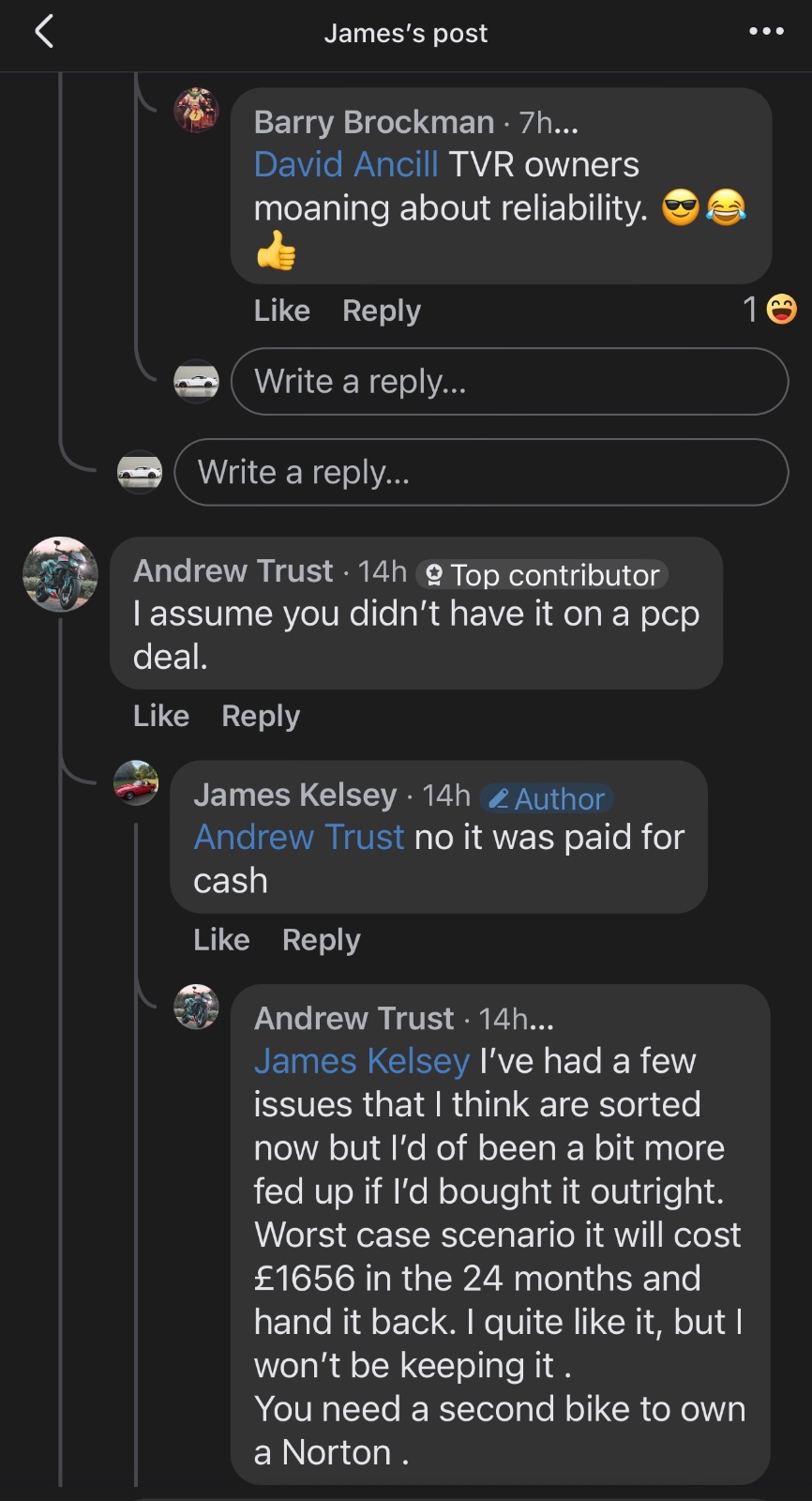Image resolution: width=812 pixels, height=1501 pixels.
Task: Tap the Author badge next to James Kelsey
Action: [x=547, y=798]
